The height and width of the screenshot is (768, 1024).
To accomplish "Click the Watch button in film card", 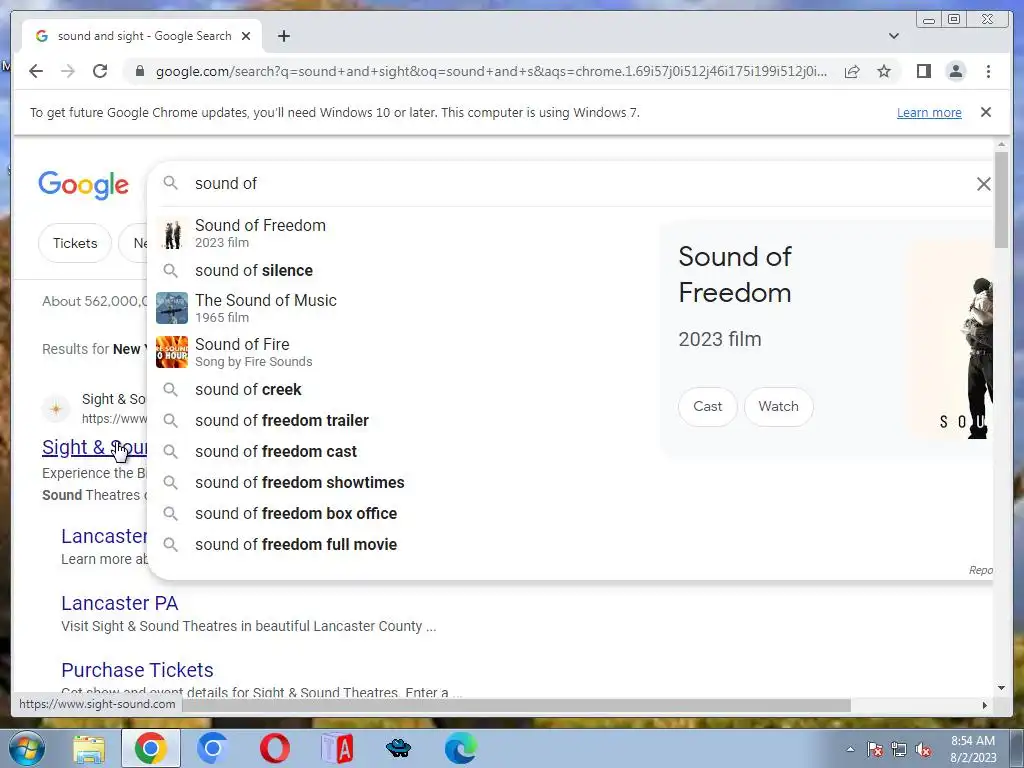I will 778,406.
